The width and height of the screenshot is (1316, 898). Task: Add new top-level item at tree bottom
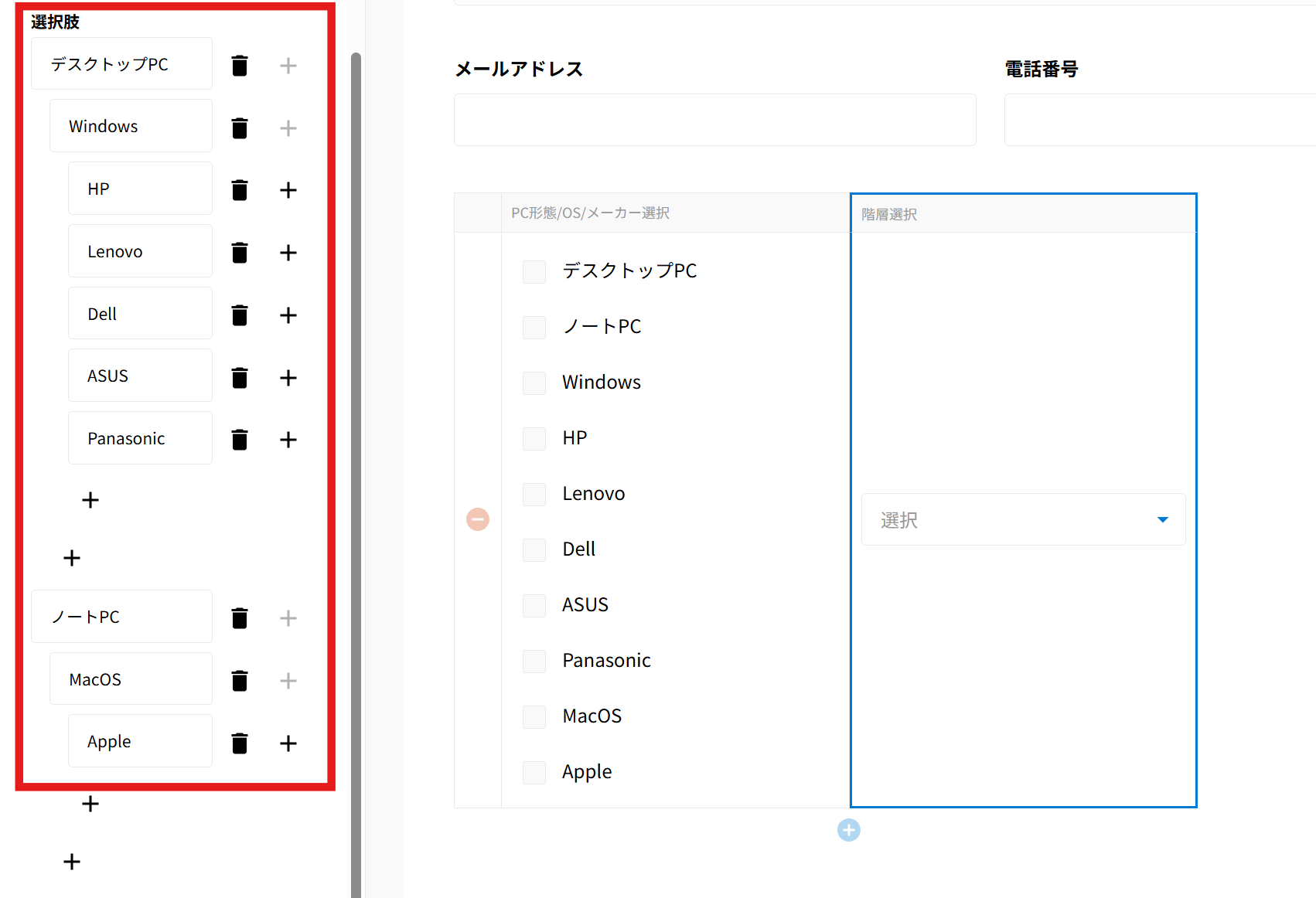click(72, 862)
